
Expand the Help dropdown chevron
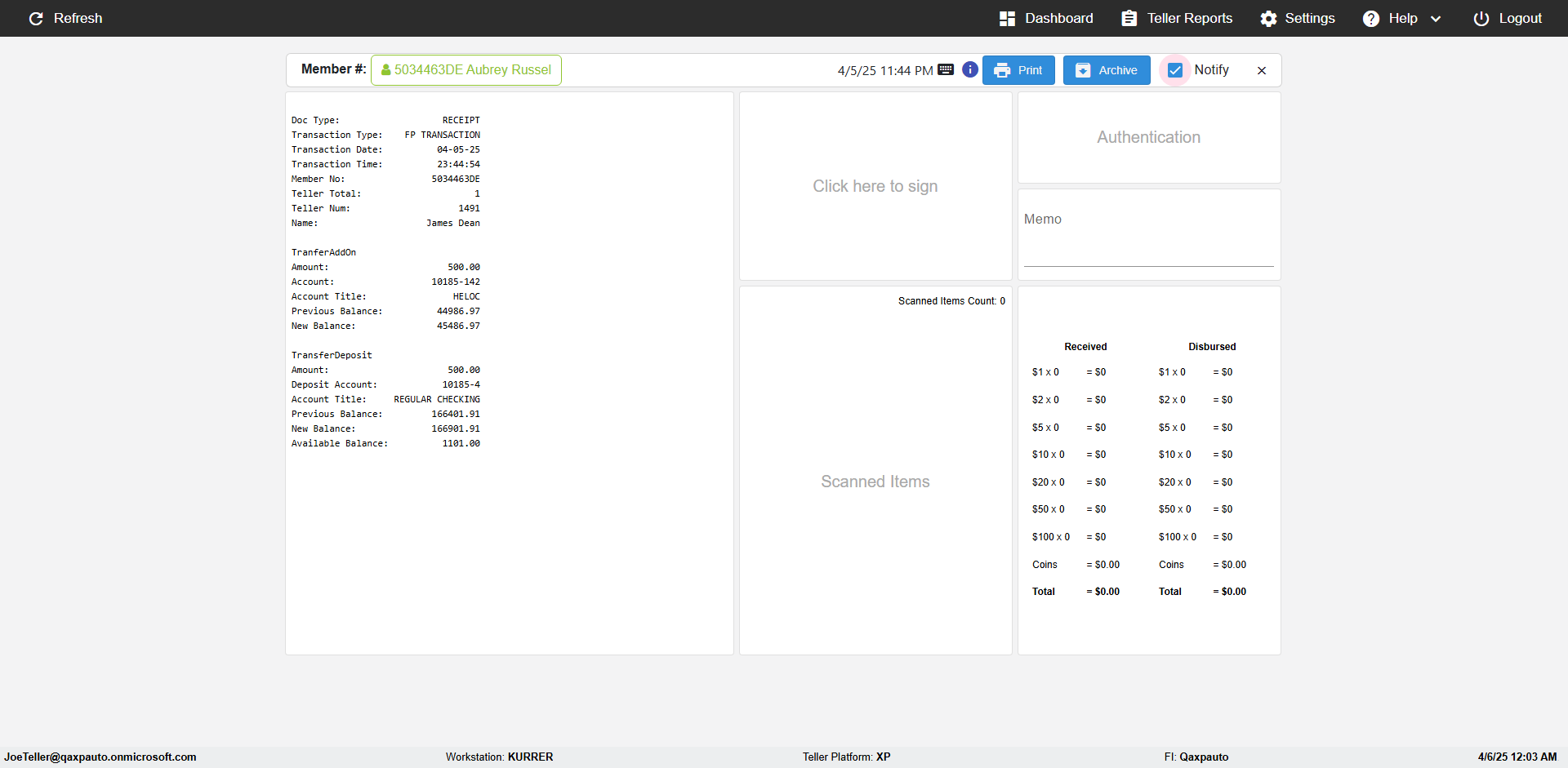1436,19
